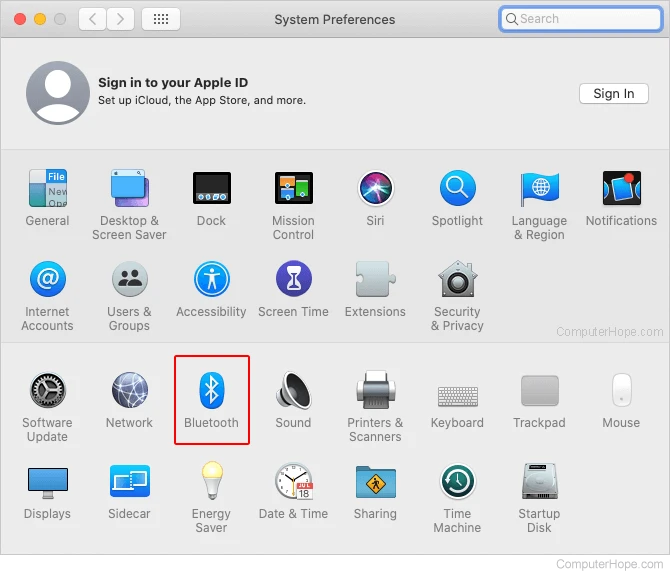670x575 pixels.
Task: Close the System Preferences window
Action: (20, 19)
